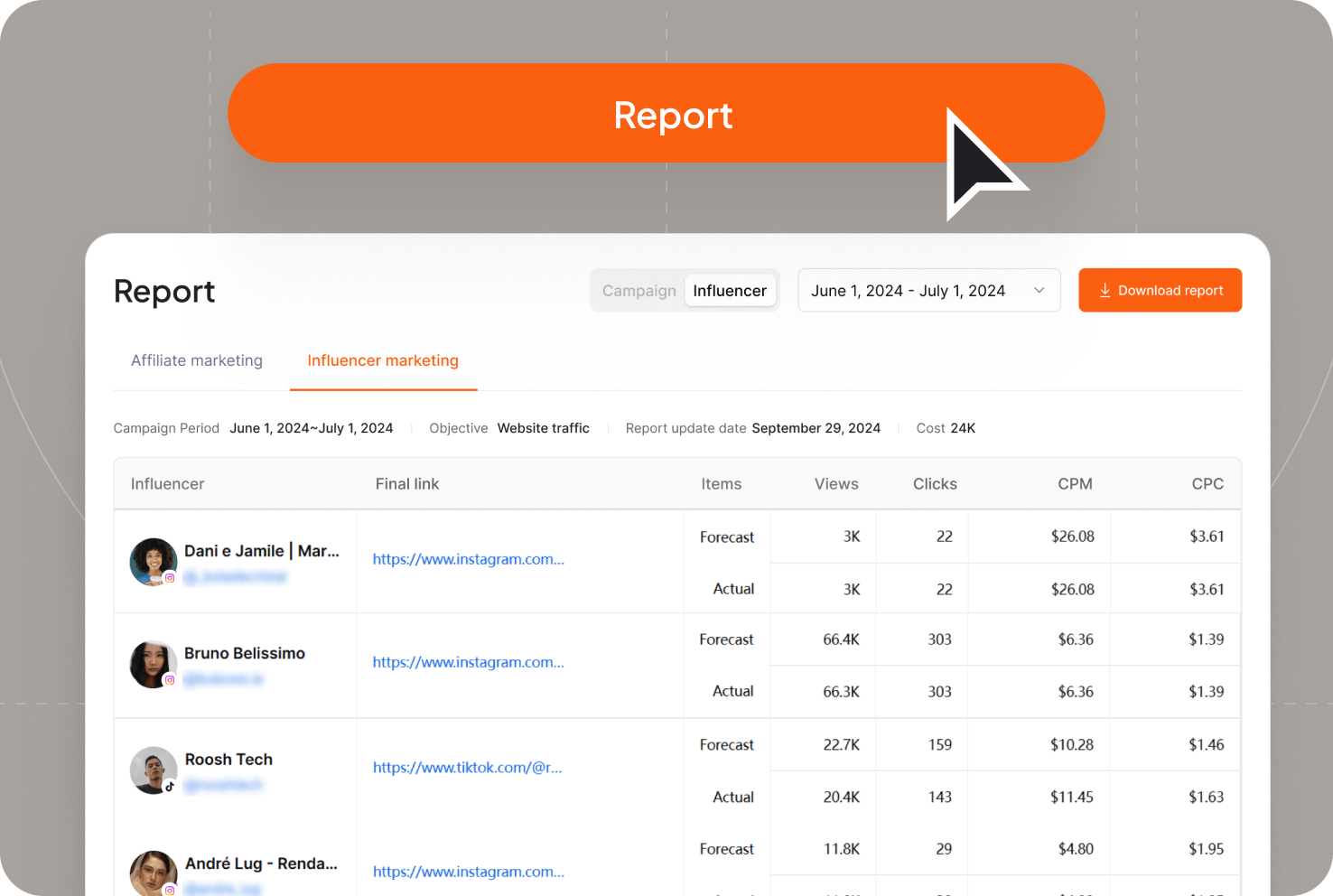Open the Affiliate marketing tab
1333x896 pixels.
point(197,360)
